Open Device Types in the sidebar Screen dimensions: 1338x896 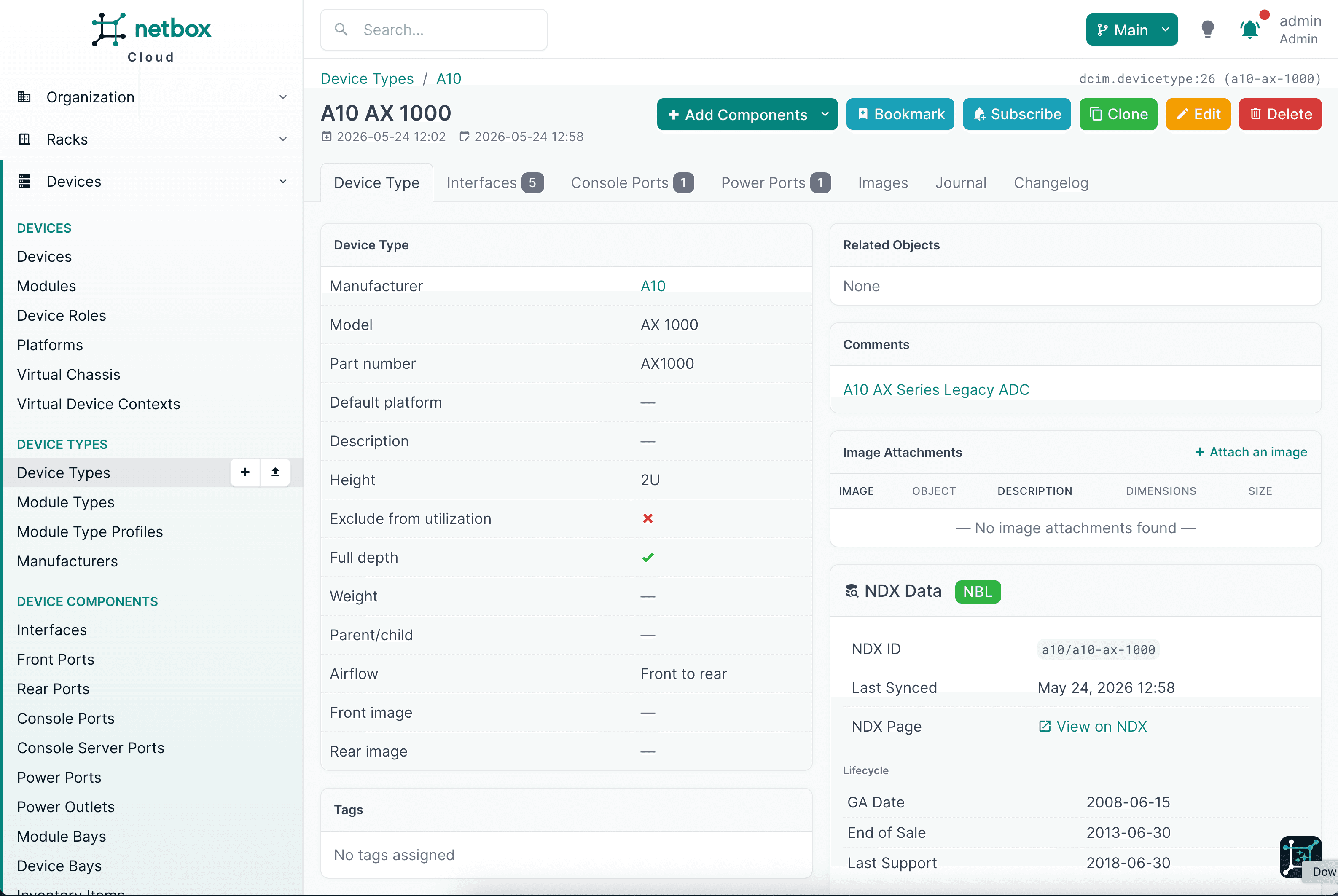(64, 472)
